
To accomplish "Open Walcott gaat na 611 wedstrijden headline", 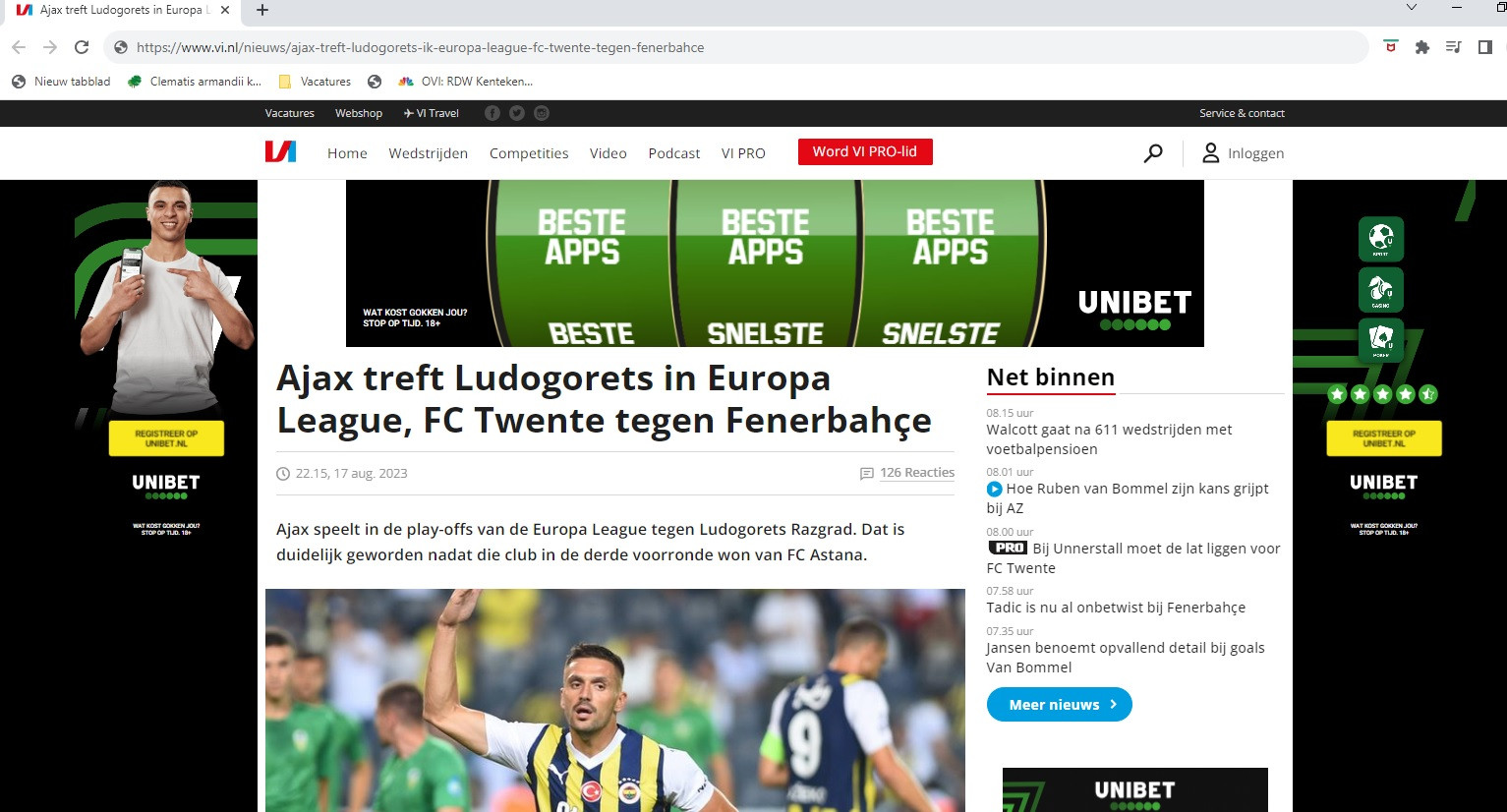I will point(1109,439).
